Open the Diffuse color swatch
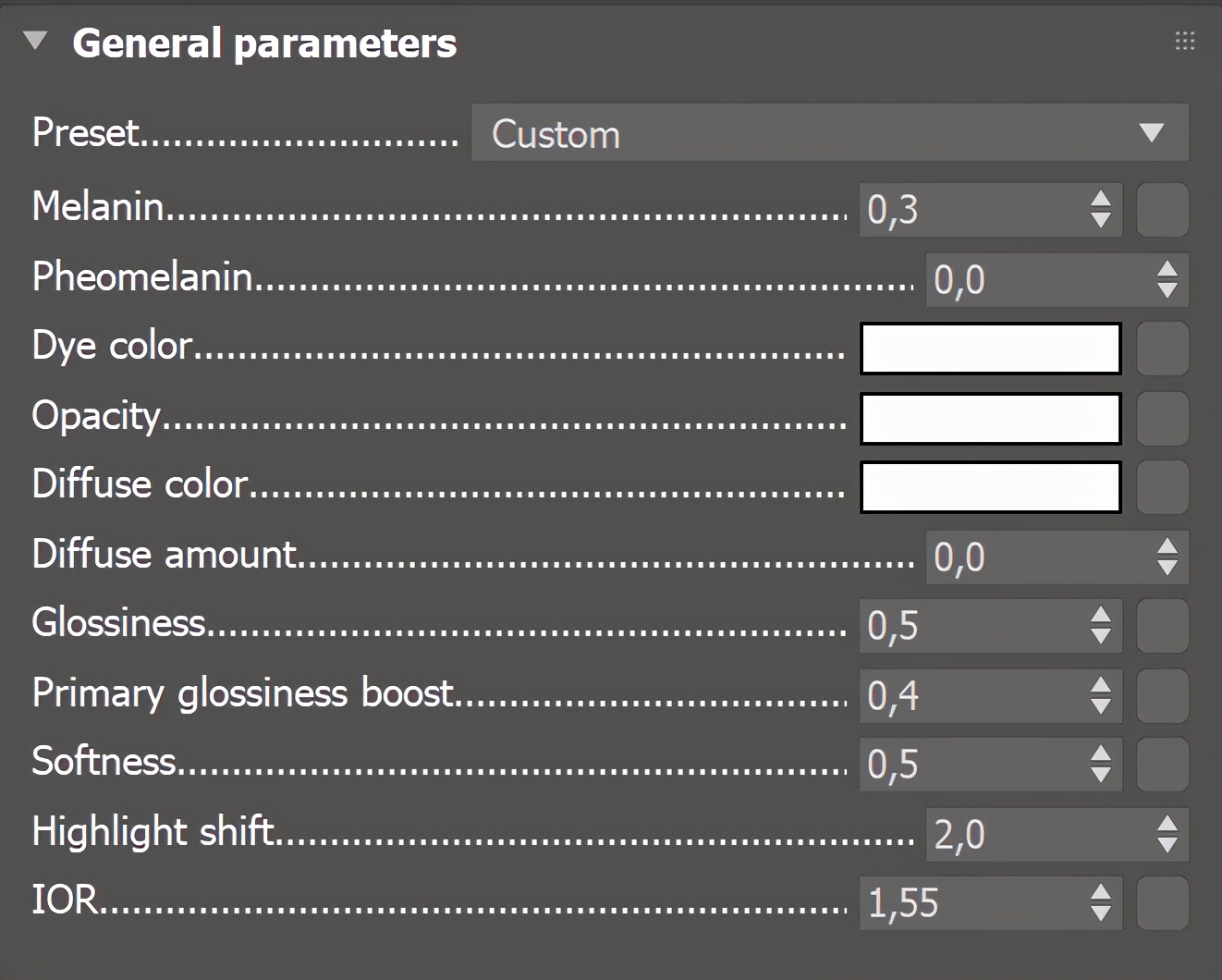Image resolution: width=1222 pixels, height=980 pixels. click(x=991, y=487)
